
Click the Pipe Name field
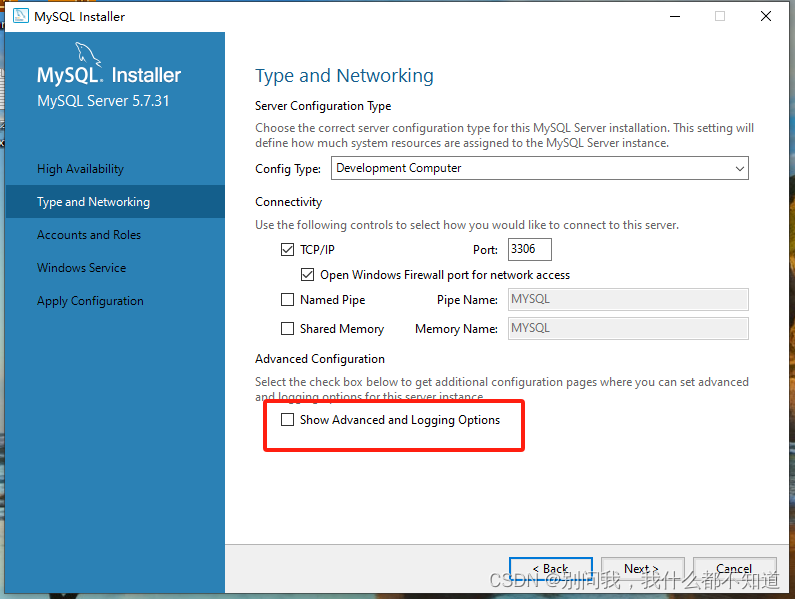click(628, 299)
